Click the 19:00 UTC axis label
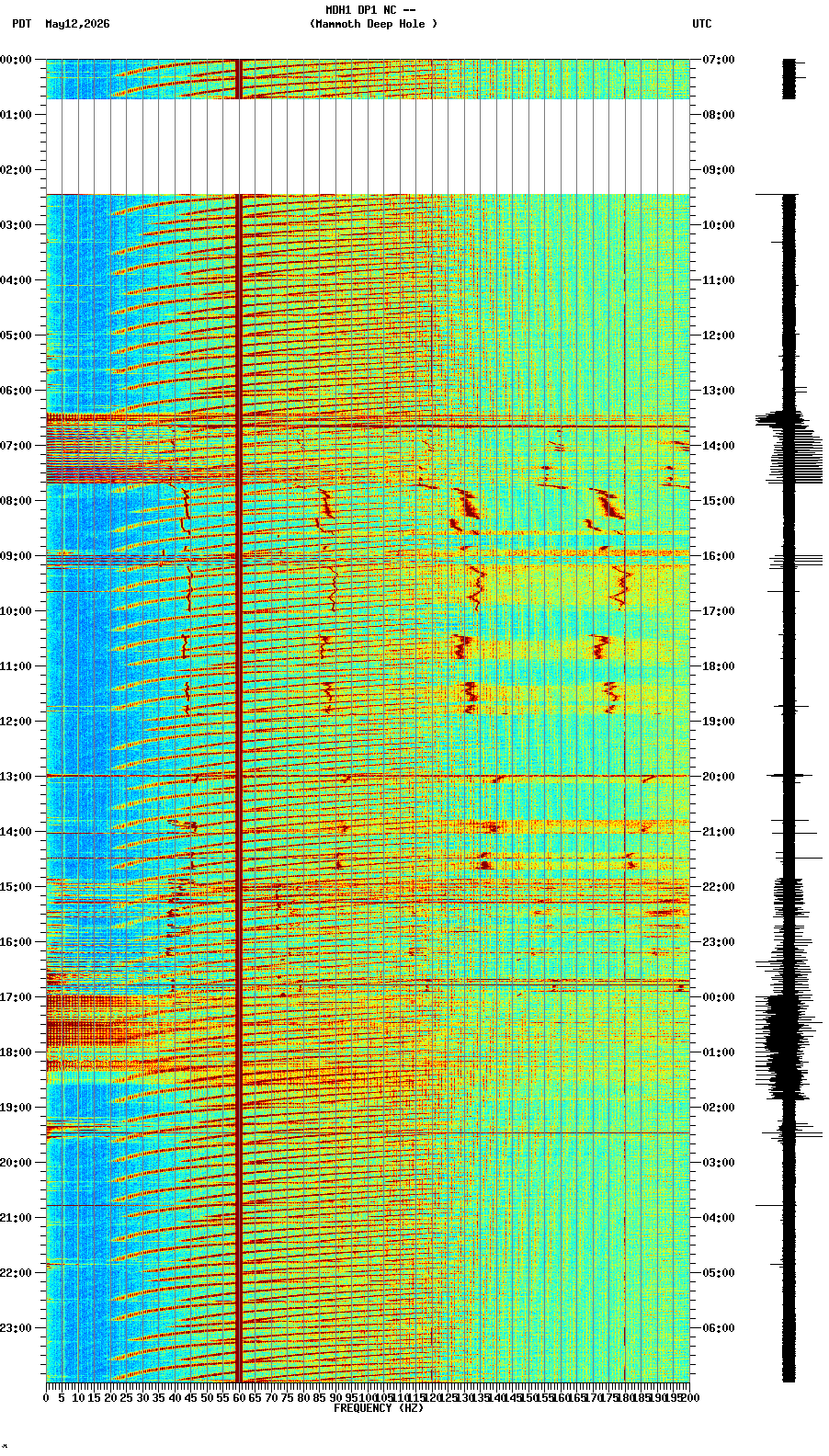Viewport: 829px width, 1456px height. click(719, 721)
